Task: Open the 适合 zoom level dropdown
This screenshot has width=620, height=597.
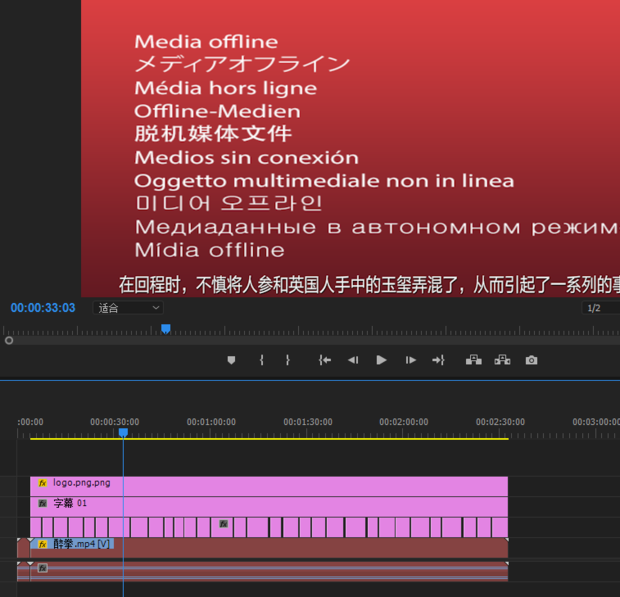Action: pyautogui.click(x=128, y=308)
